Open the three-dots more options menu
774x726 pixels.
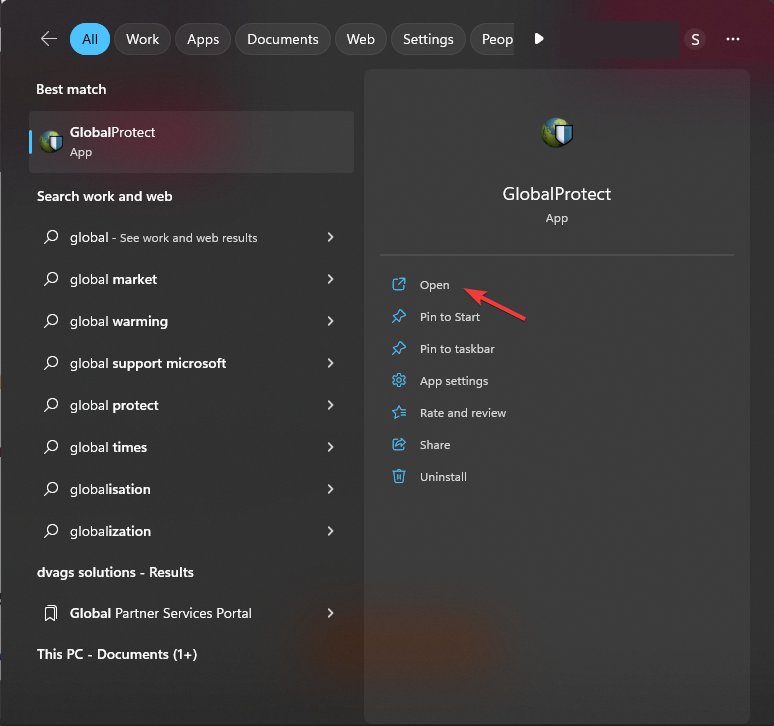click(733, 39)
